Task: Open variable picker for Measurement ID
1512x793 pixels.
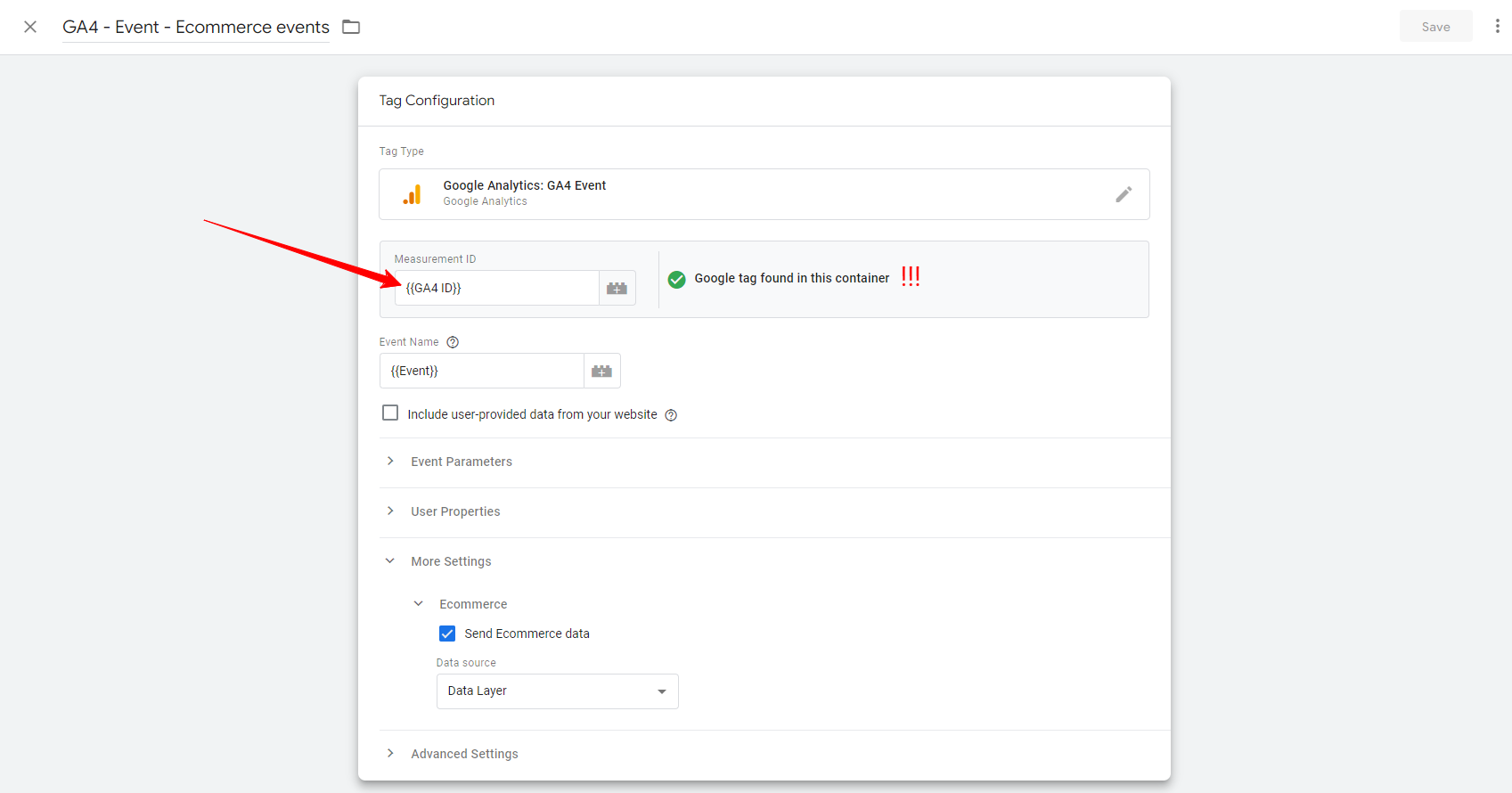Action: [x=617, y=288]
